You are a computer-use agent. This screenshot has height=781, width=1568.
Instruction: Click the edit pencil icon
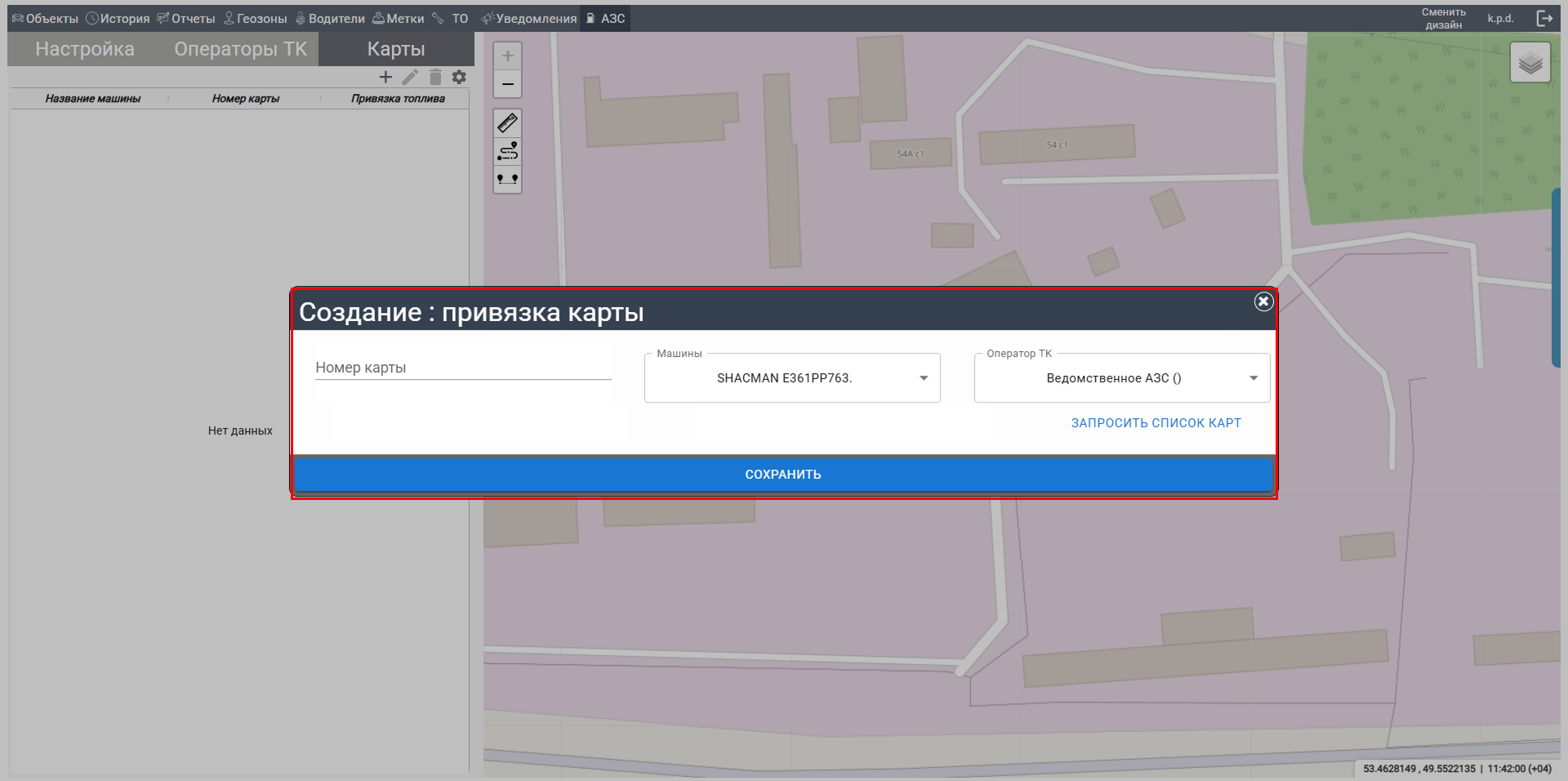(x=410, y=77)
